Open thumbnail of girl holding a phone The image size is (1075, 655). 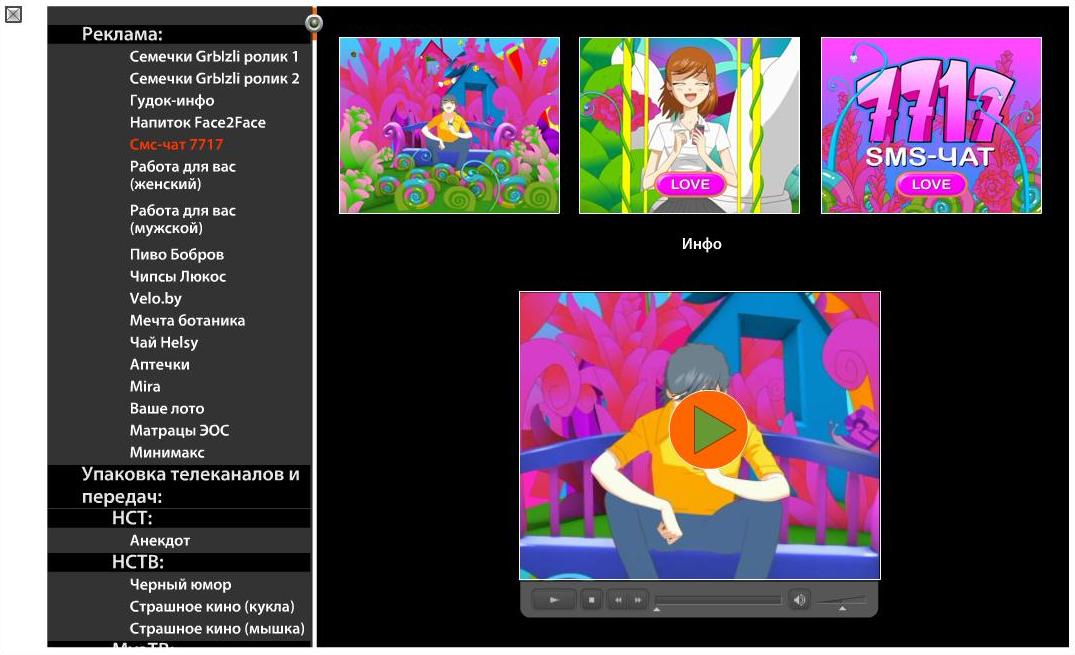pos(689,126)
